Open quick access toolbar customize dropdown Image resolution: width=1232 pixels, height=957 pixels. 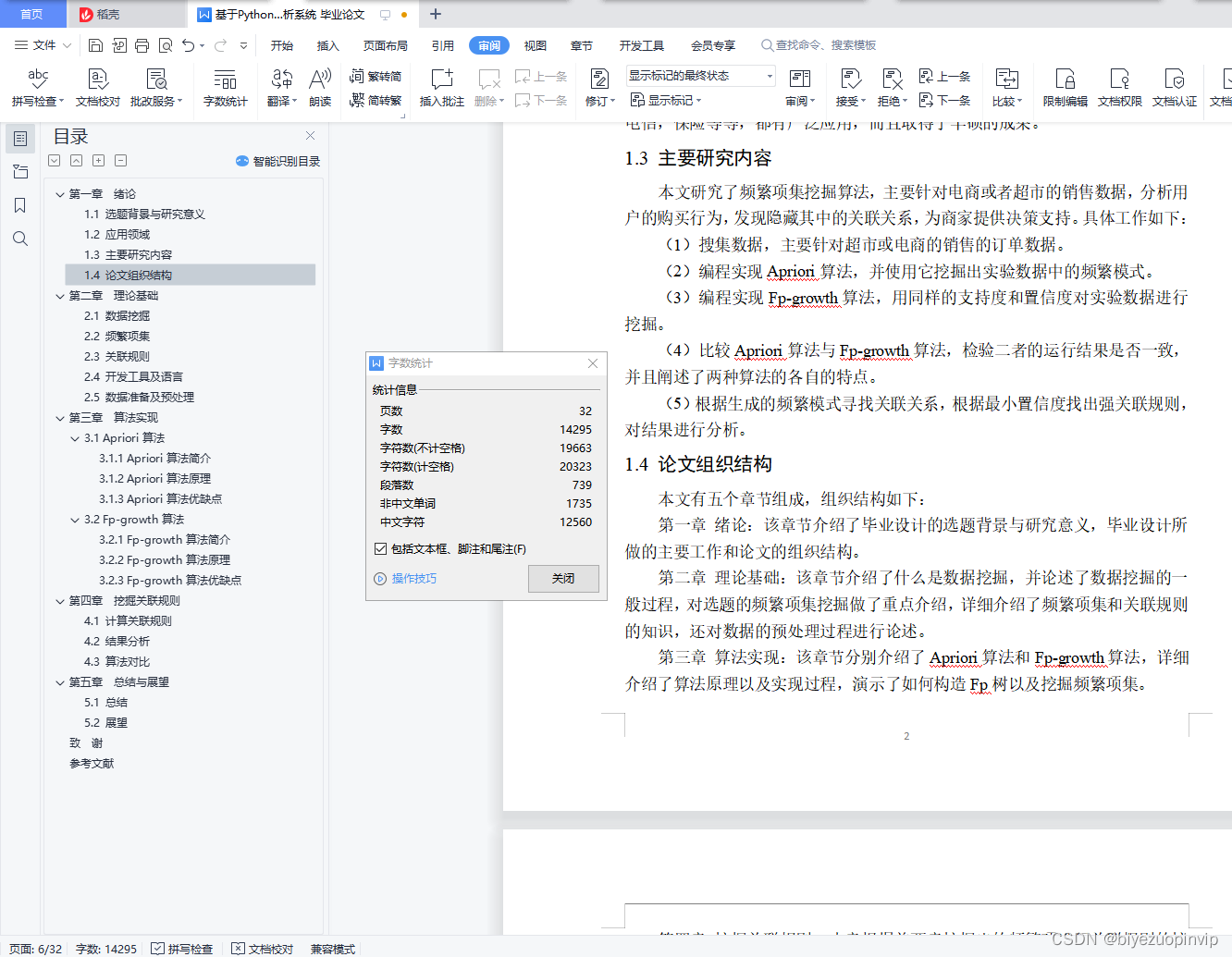coord(243,44)
